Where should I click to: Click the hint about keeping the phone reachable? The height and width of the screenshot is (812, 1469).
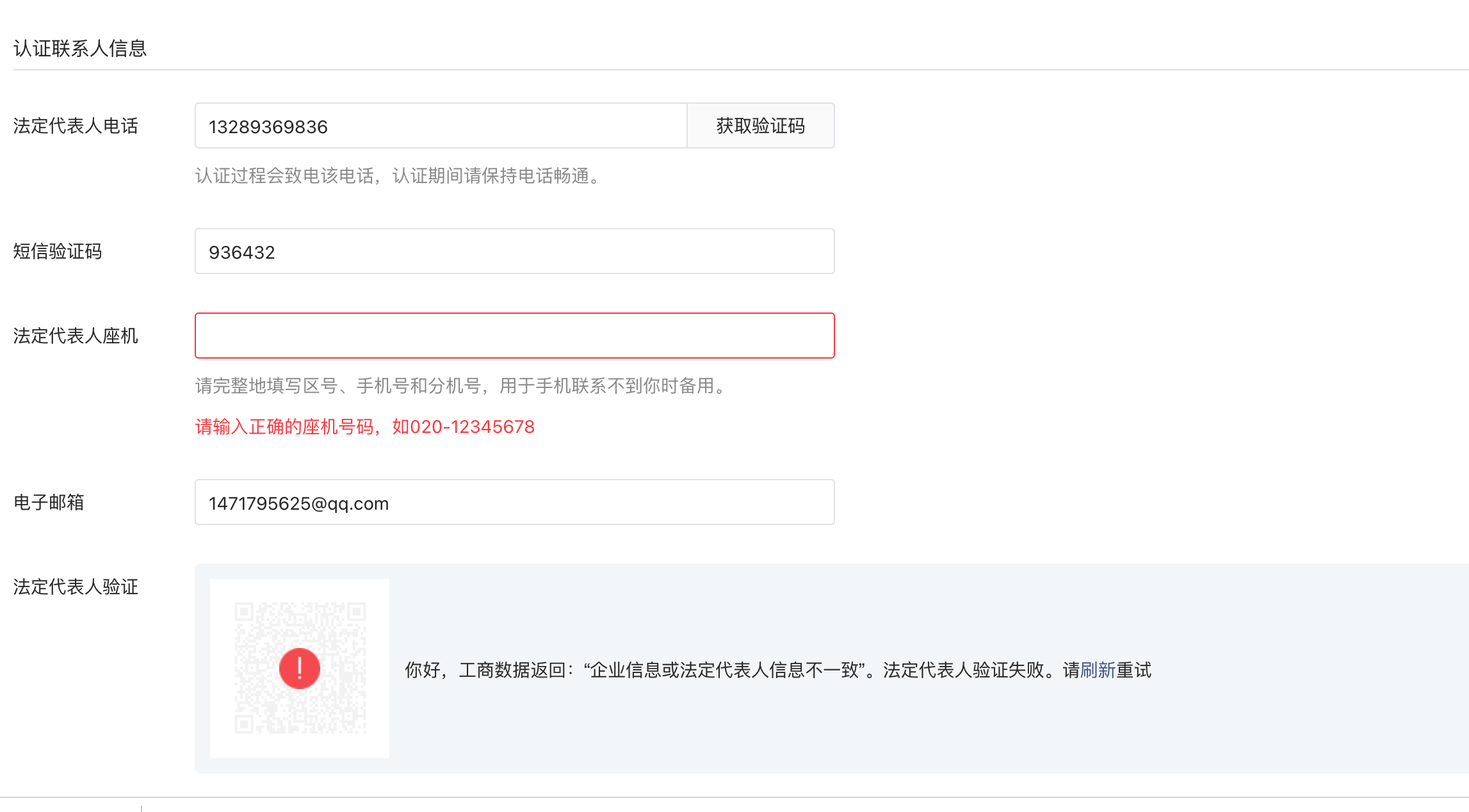pos(399,176)
